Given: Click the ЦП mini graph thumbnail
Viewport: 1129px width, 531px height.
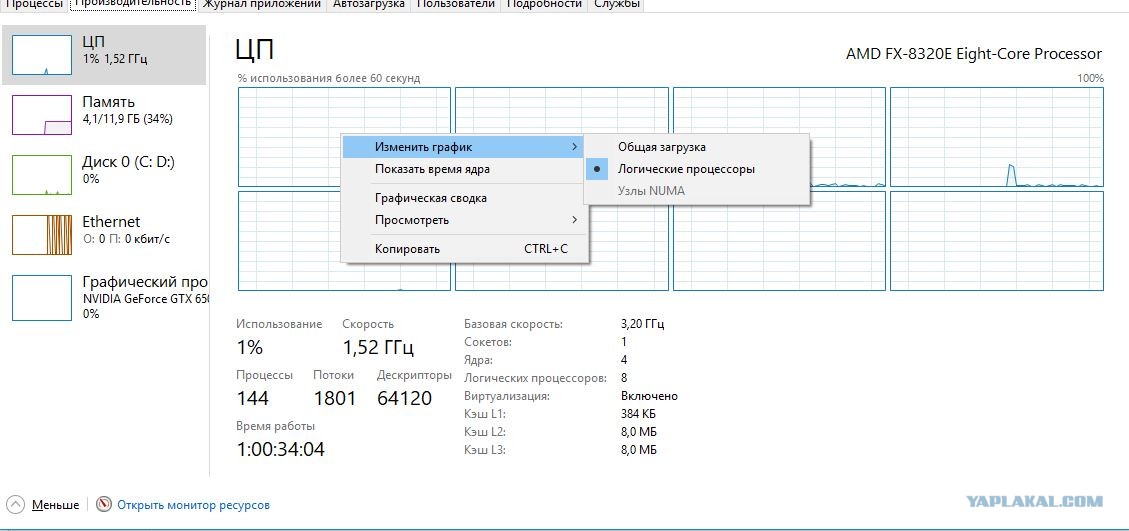Looking at the screenshot, I should [42, 55].
